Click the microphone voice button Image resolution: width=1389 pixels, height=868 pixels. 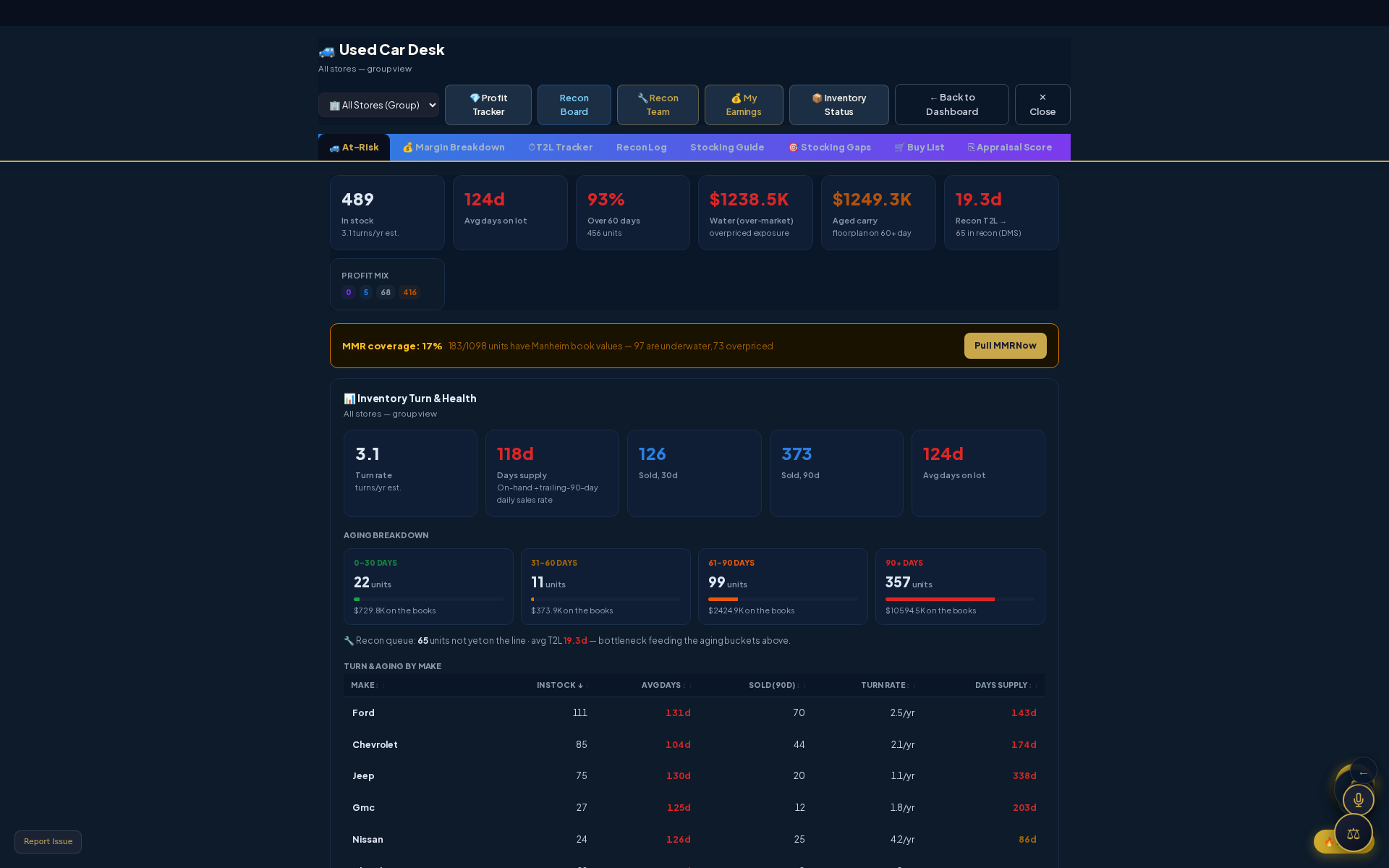click(1358, 800)
